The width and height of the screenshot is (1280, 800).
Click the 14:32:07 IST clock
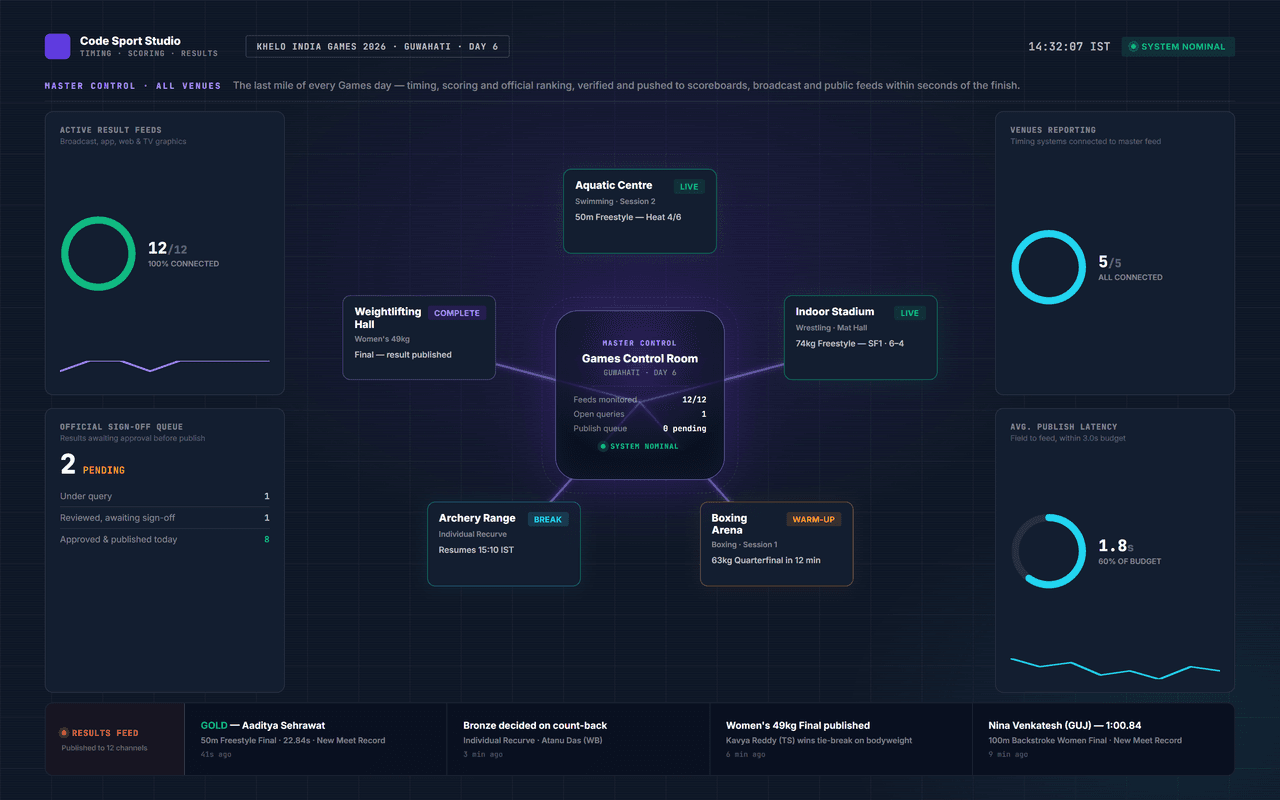tap(1069, 47)
